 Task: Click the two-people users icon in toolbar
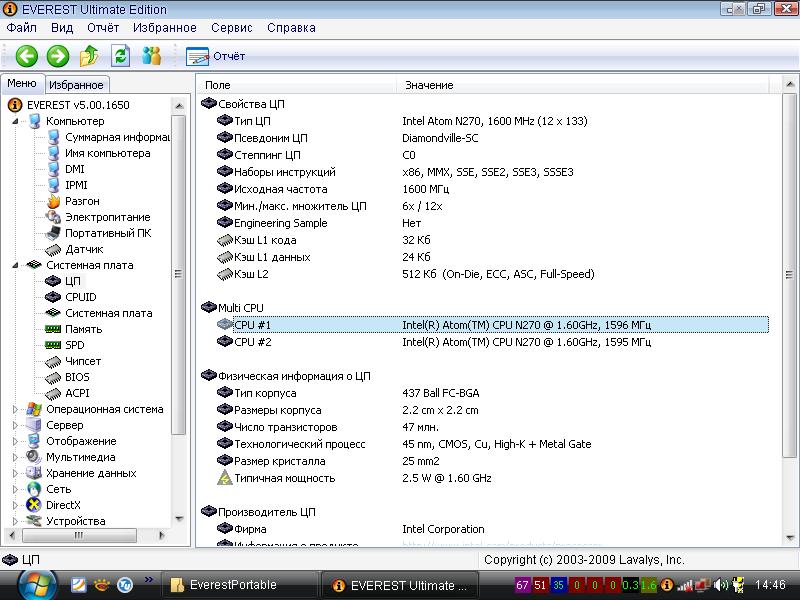tap(152, 56)
